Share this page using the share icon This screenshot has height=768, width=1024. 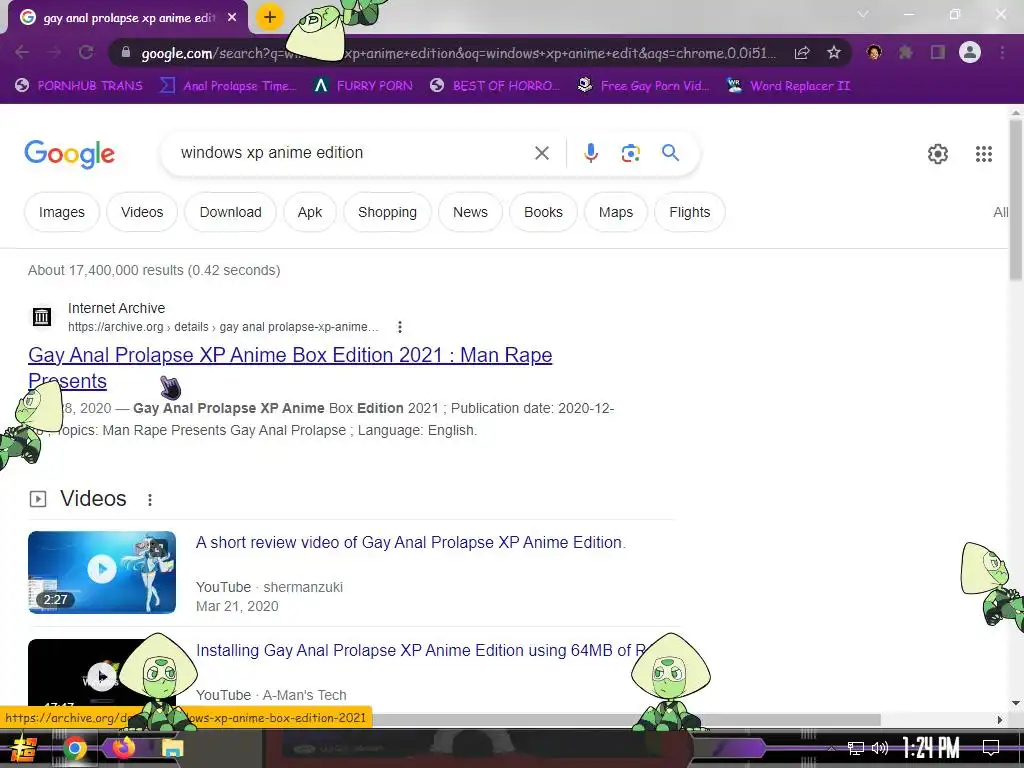tap(802, 53)
